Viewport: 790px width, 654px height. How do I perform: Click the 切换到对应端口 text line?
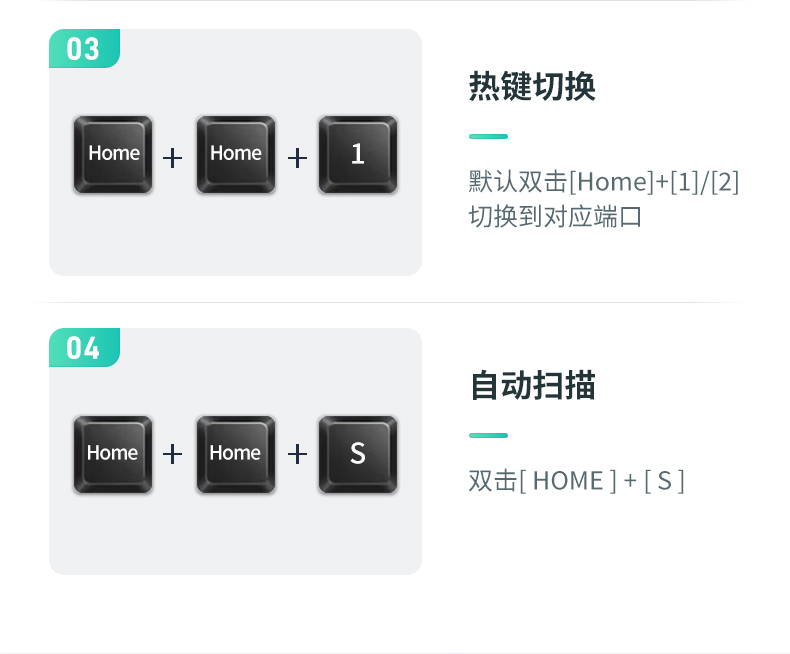coord(555,217)
